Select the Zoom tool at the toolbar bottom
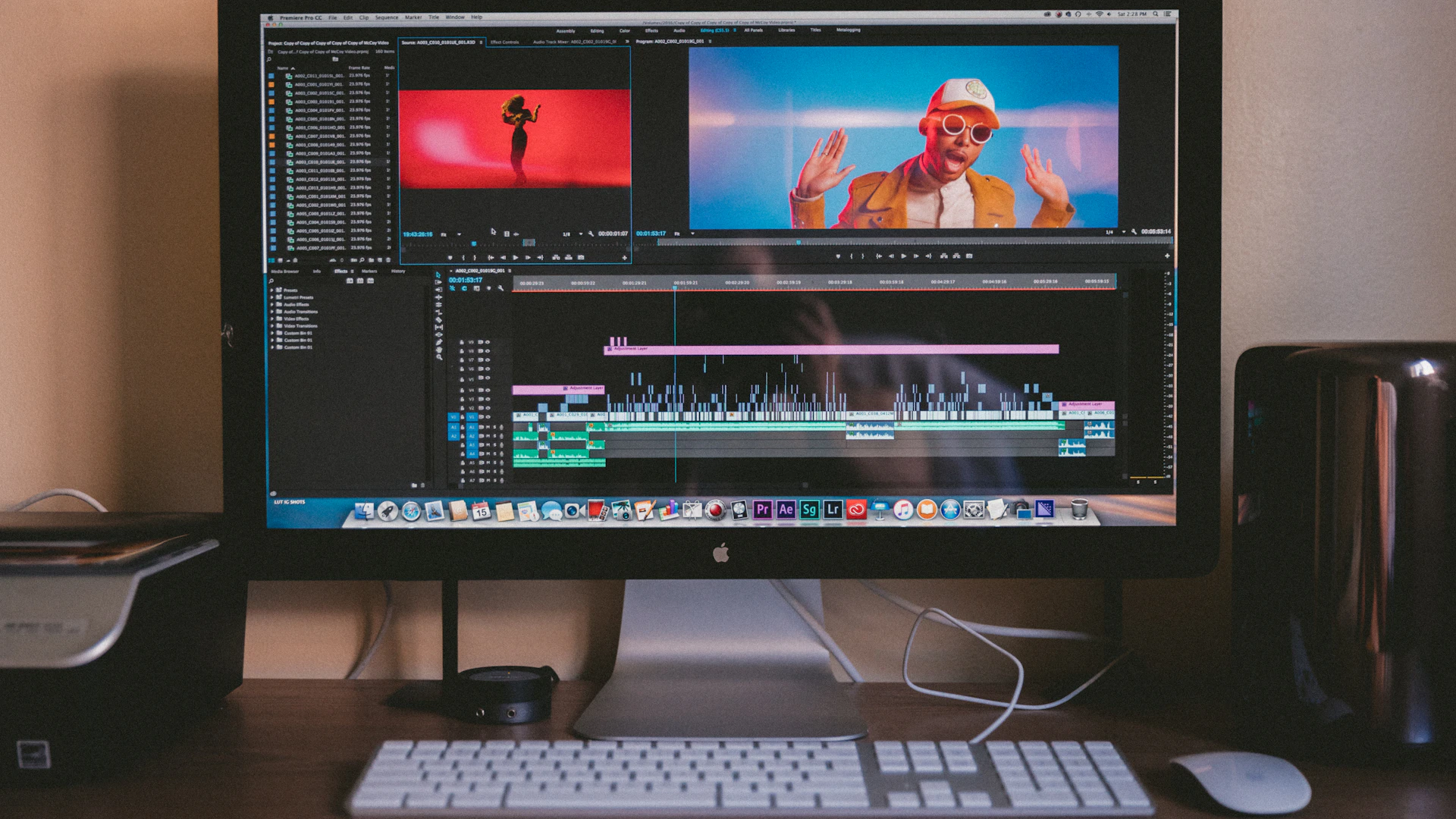 click(438, 356)
